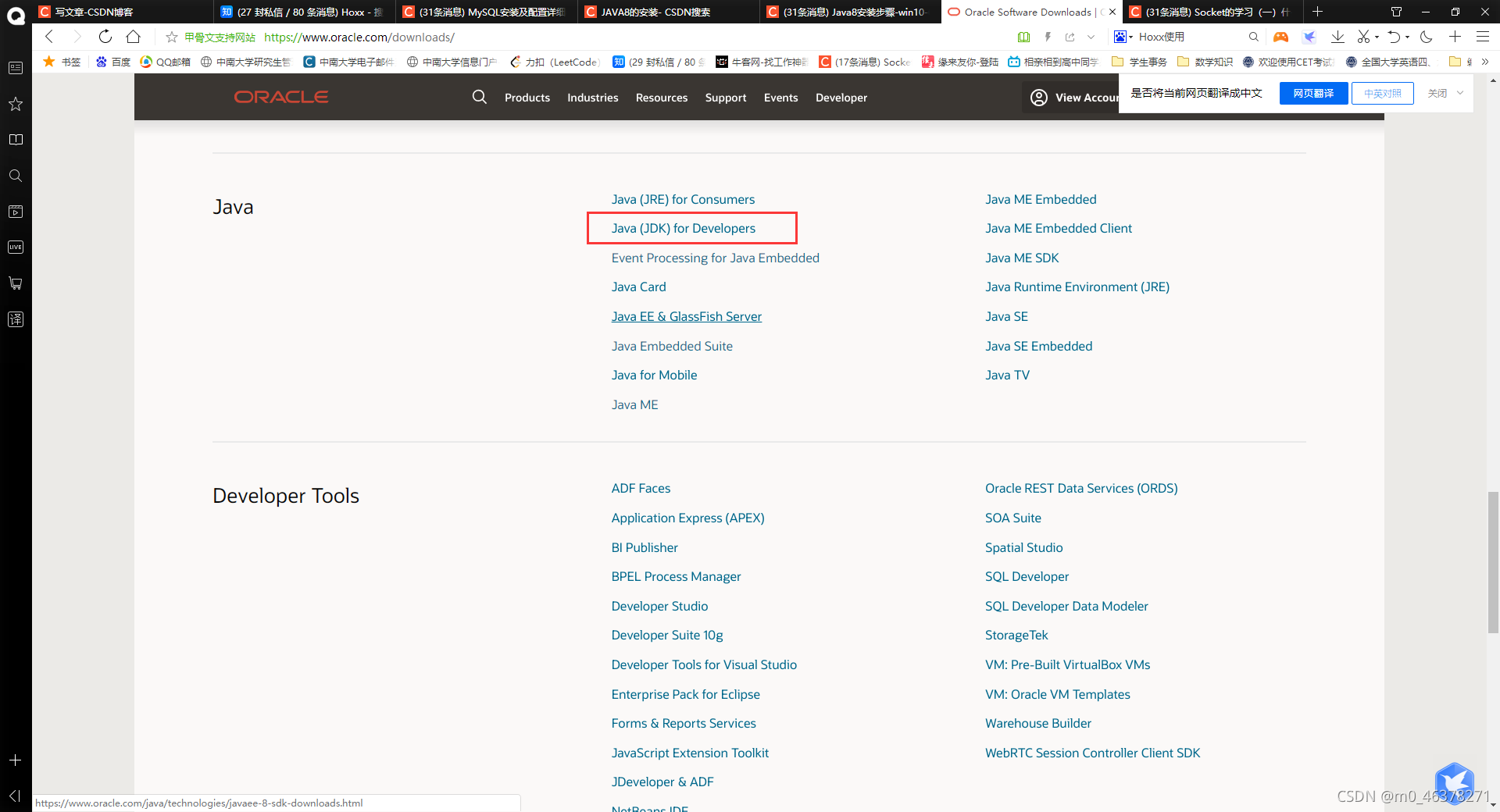Go back using the back arrow
Image resolution: width=1500 pixels, height=812 pixels.
pyautogui.click(x=49, y=37)
